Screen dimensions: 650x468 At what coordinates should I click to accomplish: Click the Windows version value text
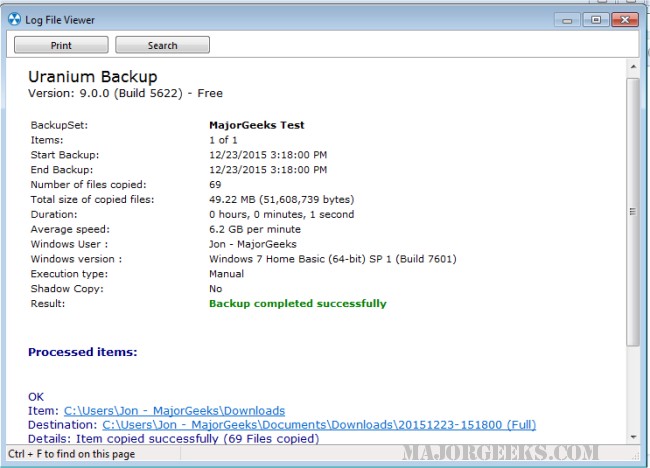pos(333,259)
